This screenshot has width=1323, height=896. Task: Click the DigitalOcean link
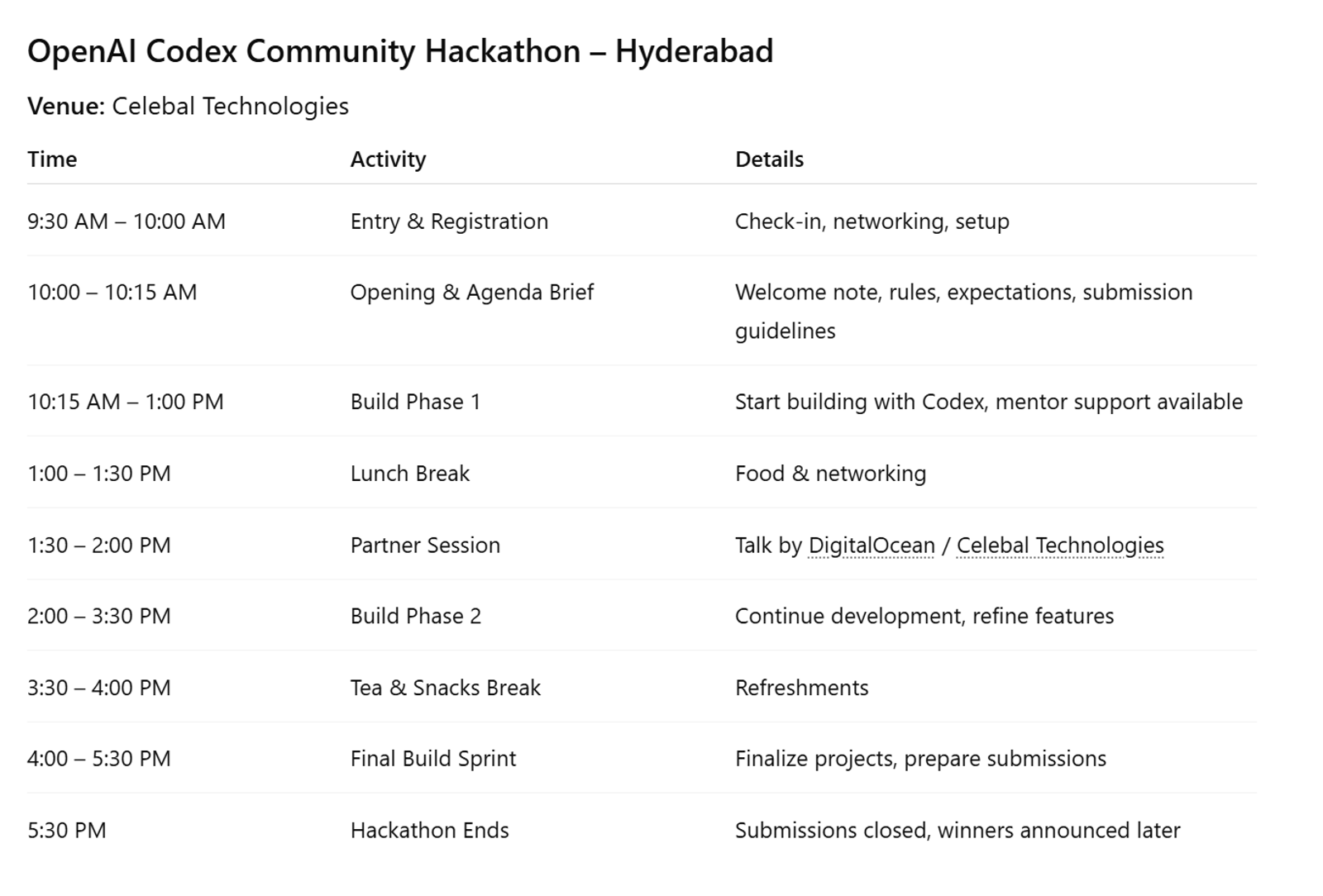[872, 546]
